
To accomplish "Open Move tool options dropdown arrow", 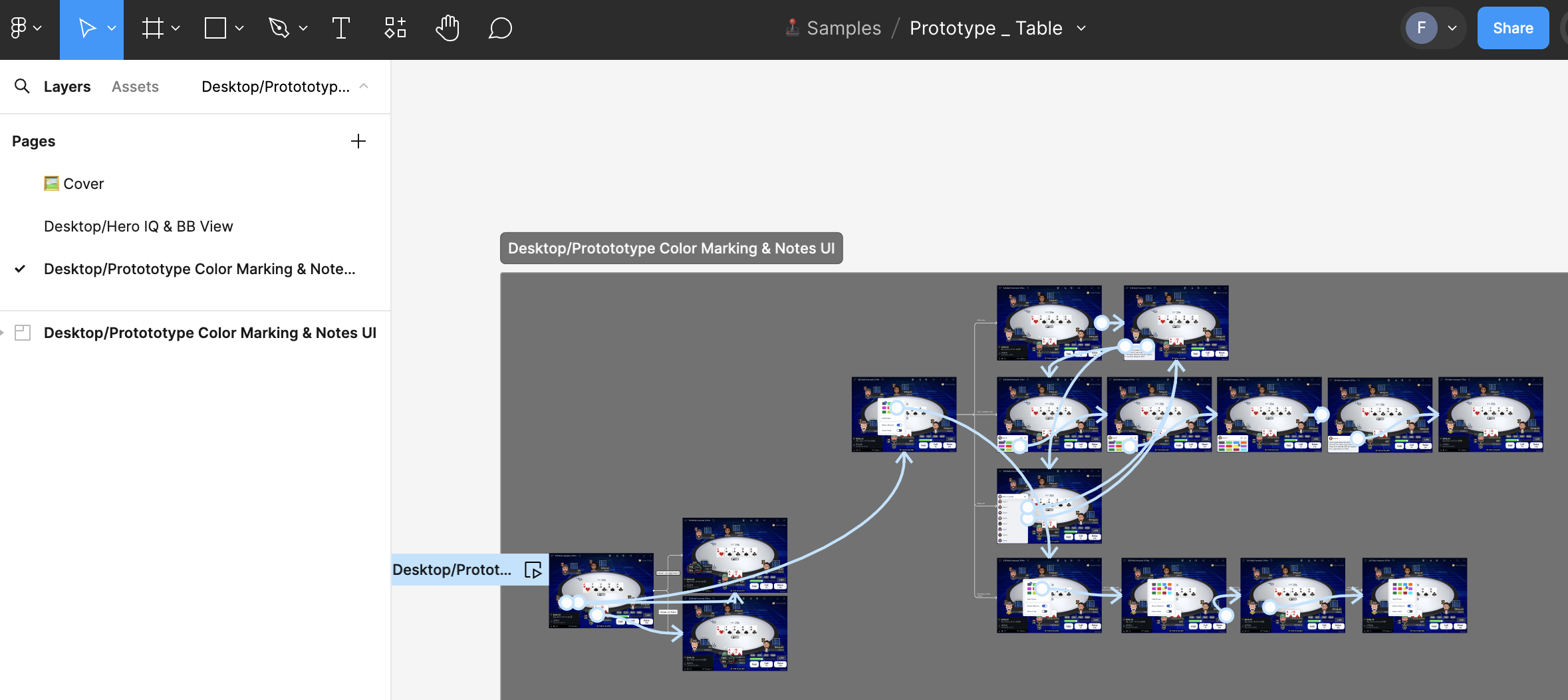I will (x=112, y=28).
